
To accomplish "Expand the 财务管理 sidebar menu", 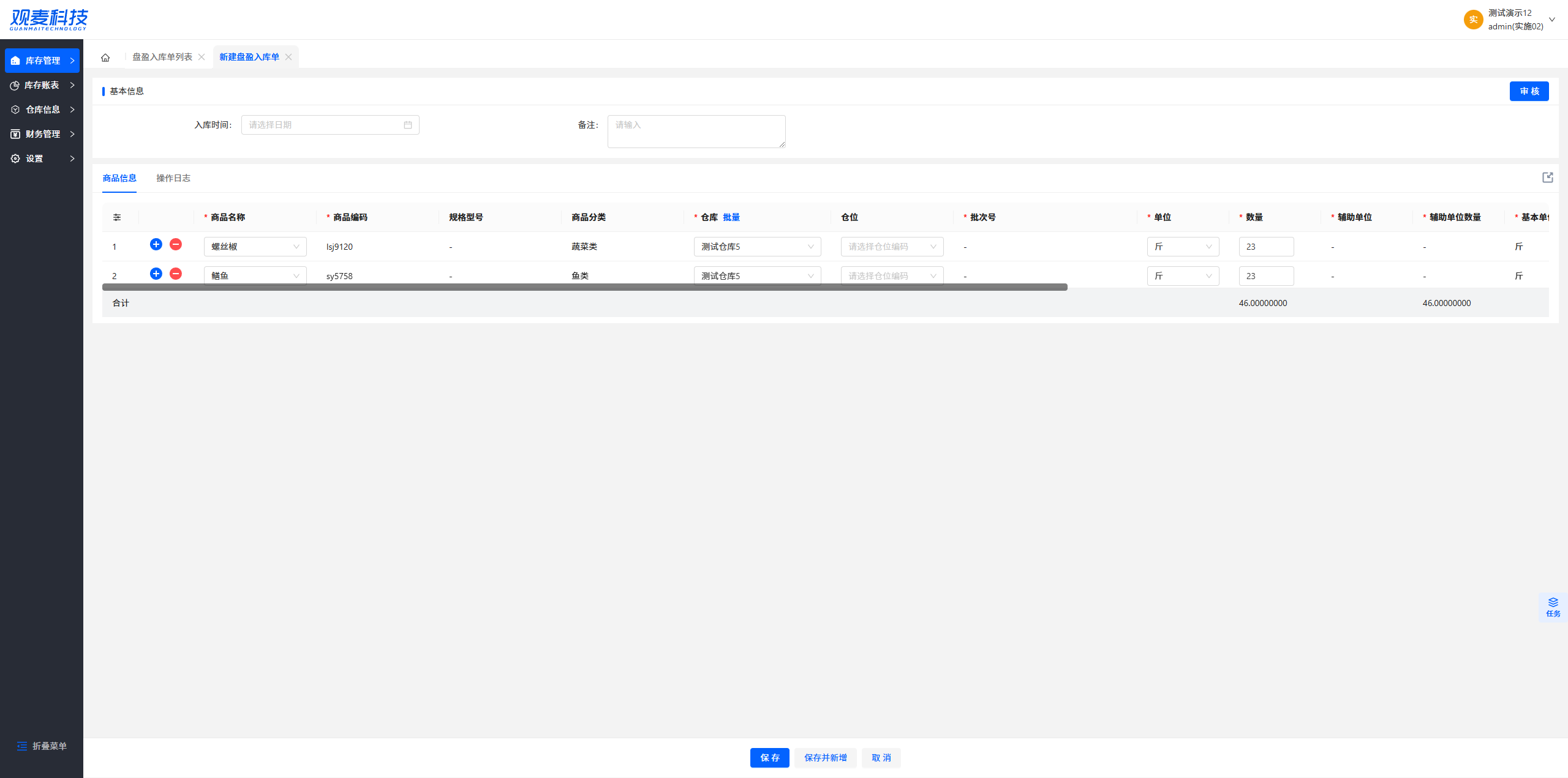I will 42,134.
